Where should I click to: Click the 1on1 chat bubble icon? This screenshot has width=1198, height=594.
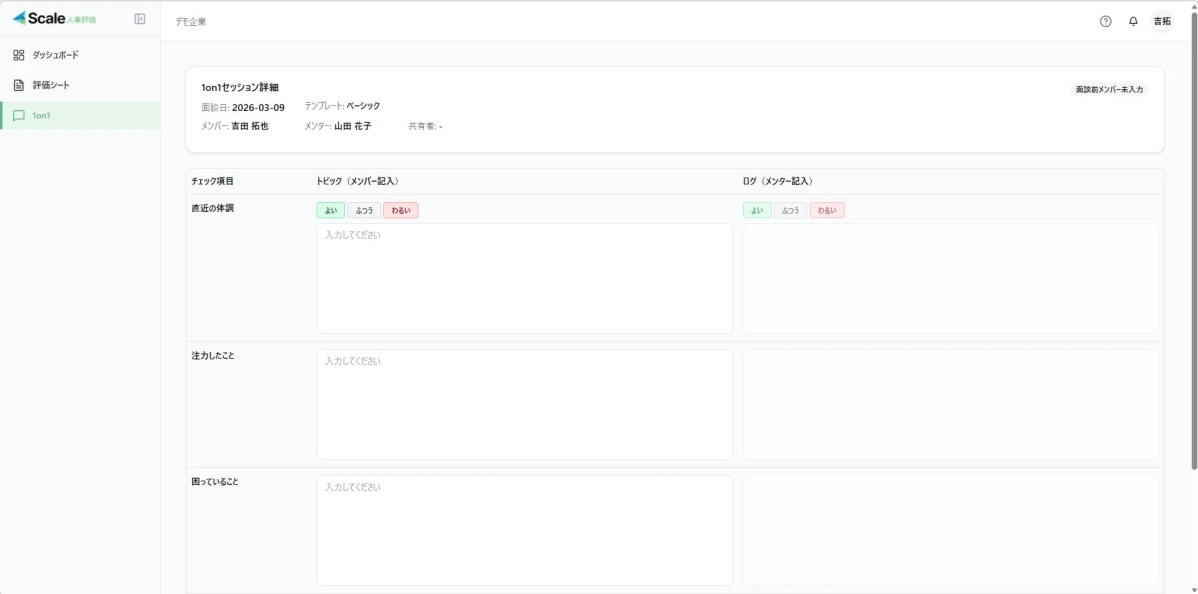click(19, 115)
